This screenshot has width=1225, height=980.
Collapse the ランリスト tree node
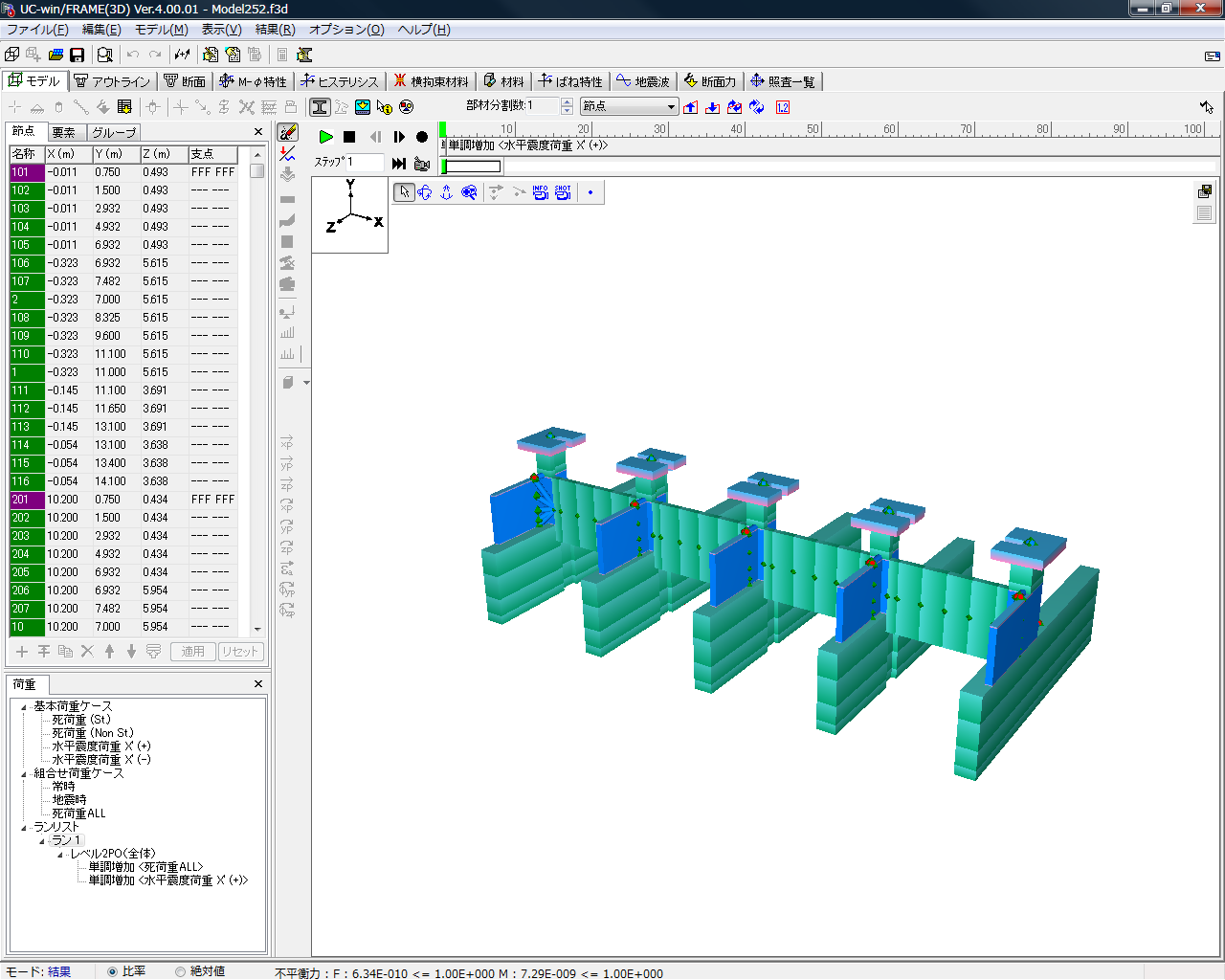click(24, 828)
